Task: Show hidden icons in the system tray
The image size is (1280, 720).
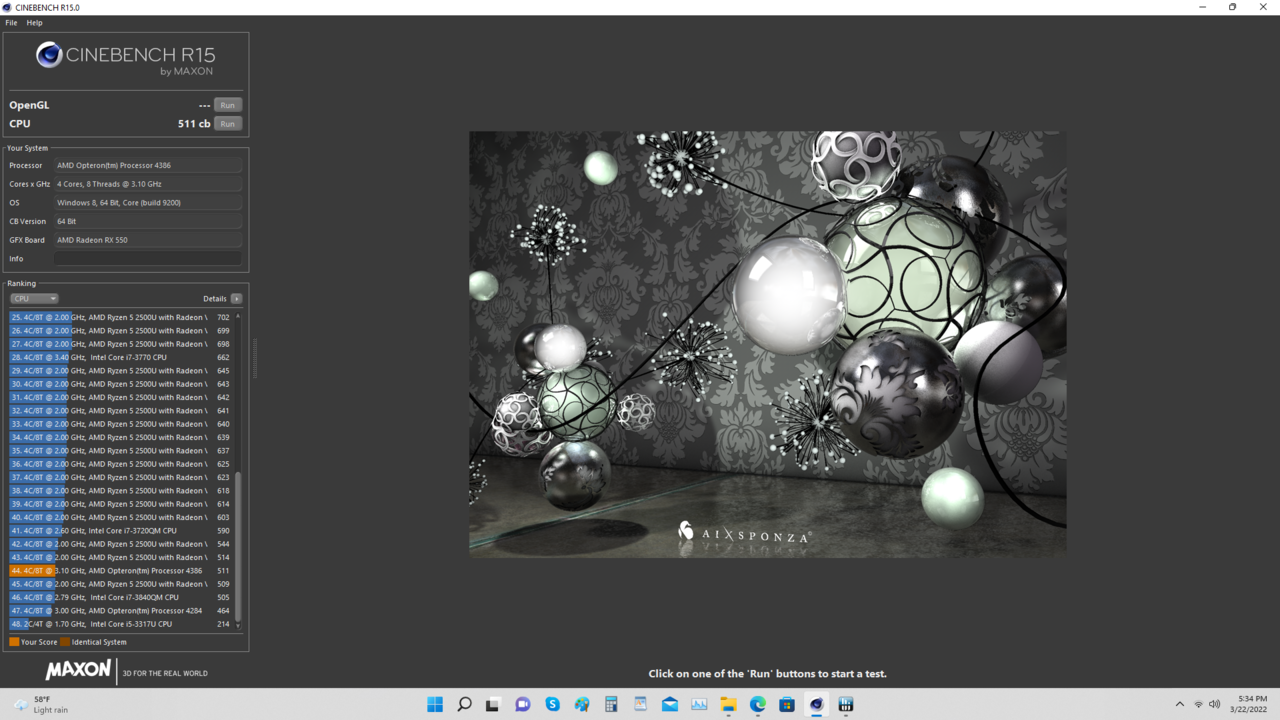Action: coord(1180,704)
